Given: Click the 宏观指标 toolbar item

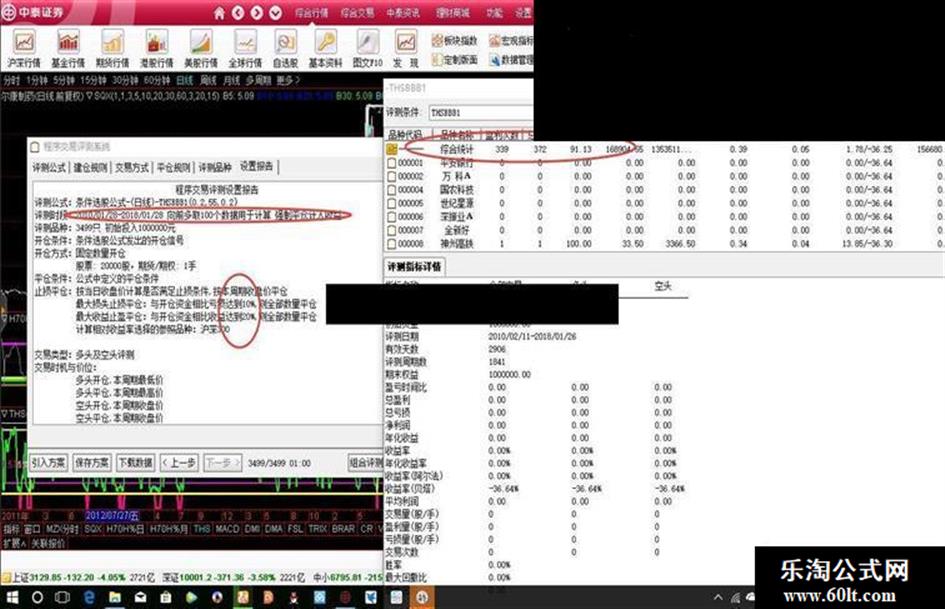Looking at the screenshot, I should coord(511,40).
